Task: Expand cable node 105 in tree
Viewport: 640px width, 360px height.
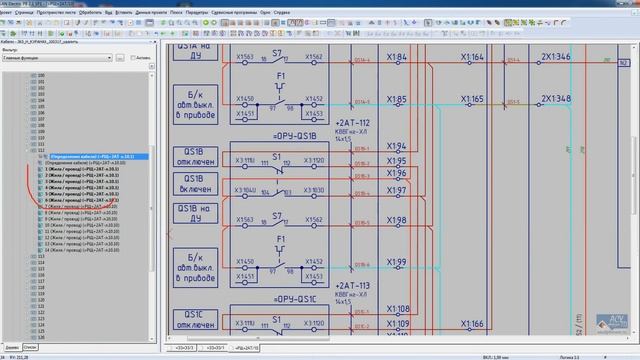Action: (x=28, y=107)
